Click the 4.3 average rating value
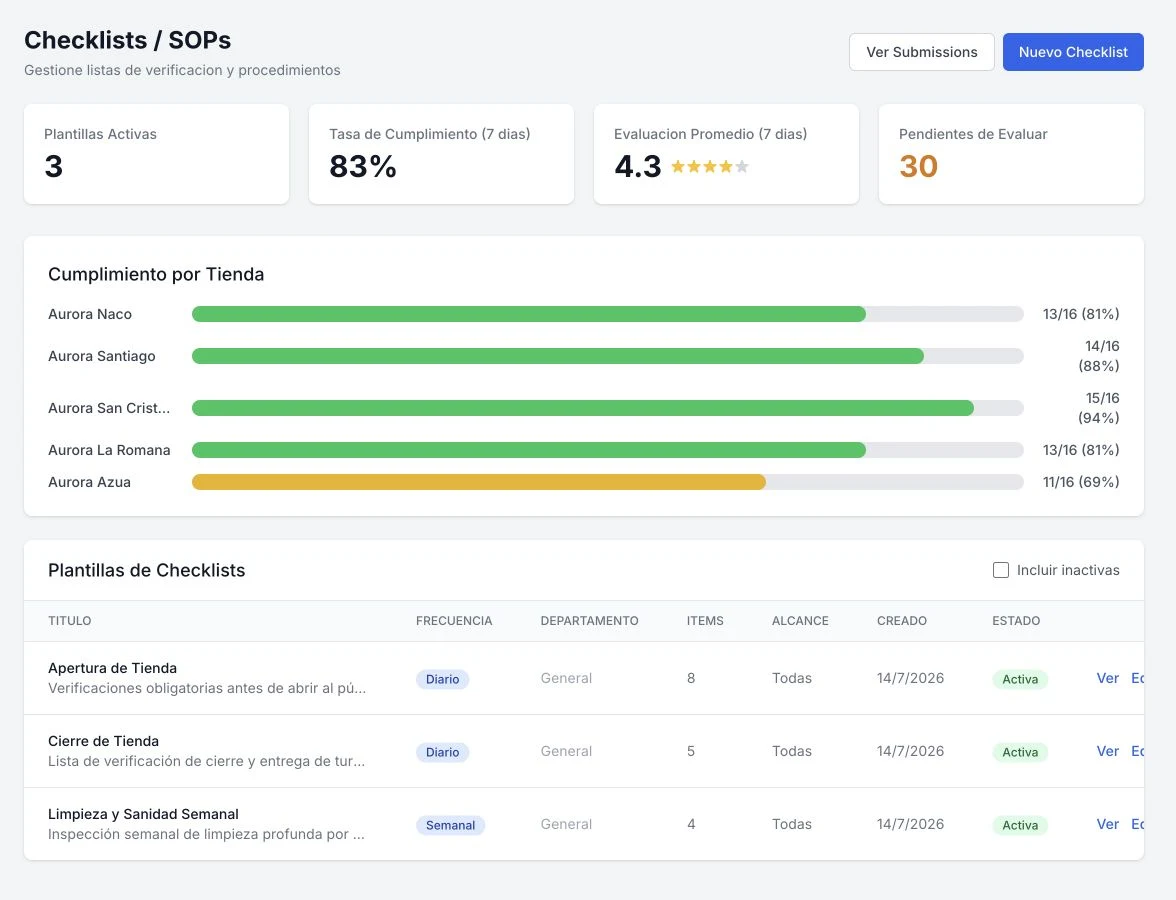The width and height of the screenshot is (1176, 900). tap(638, 166)
